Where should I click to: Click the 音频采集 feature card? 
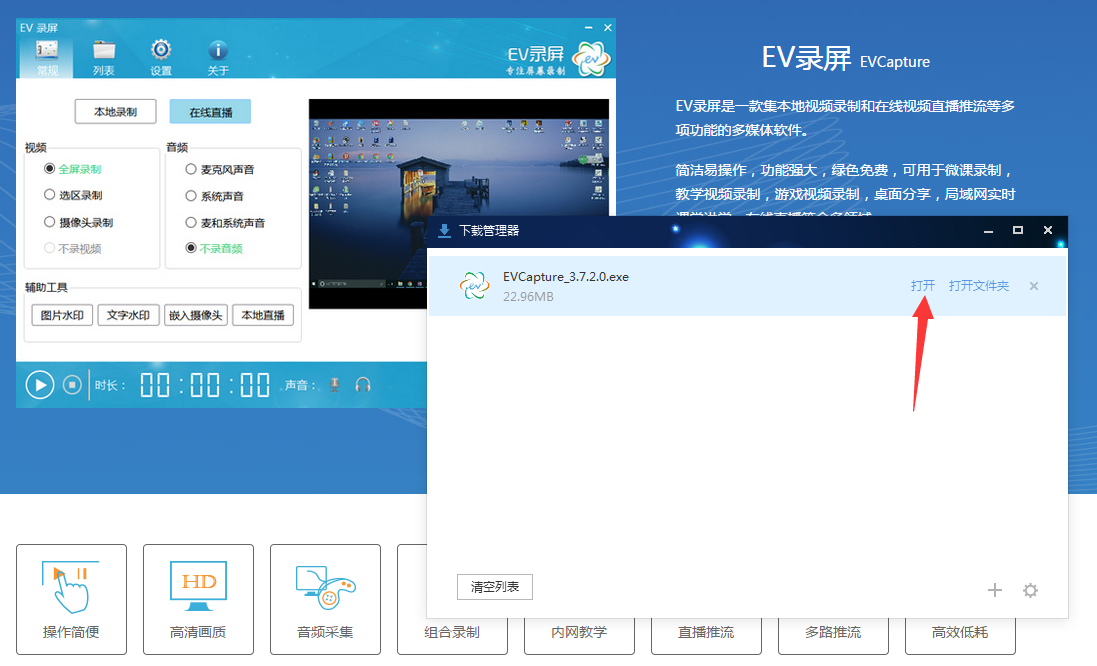point(325,600)
